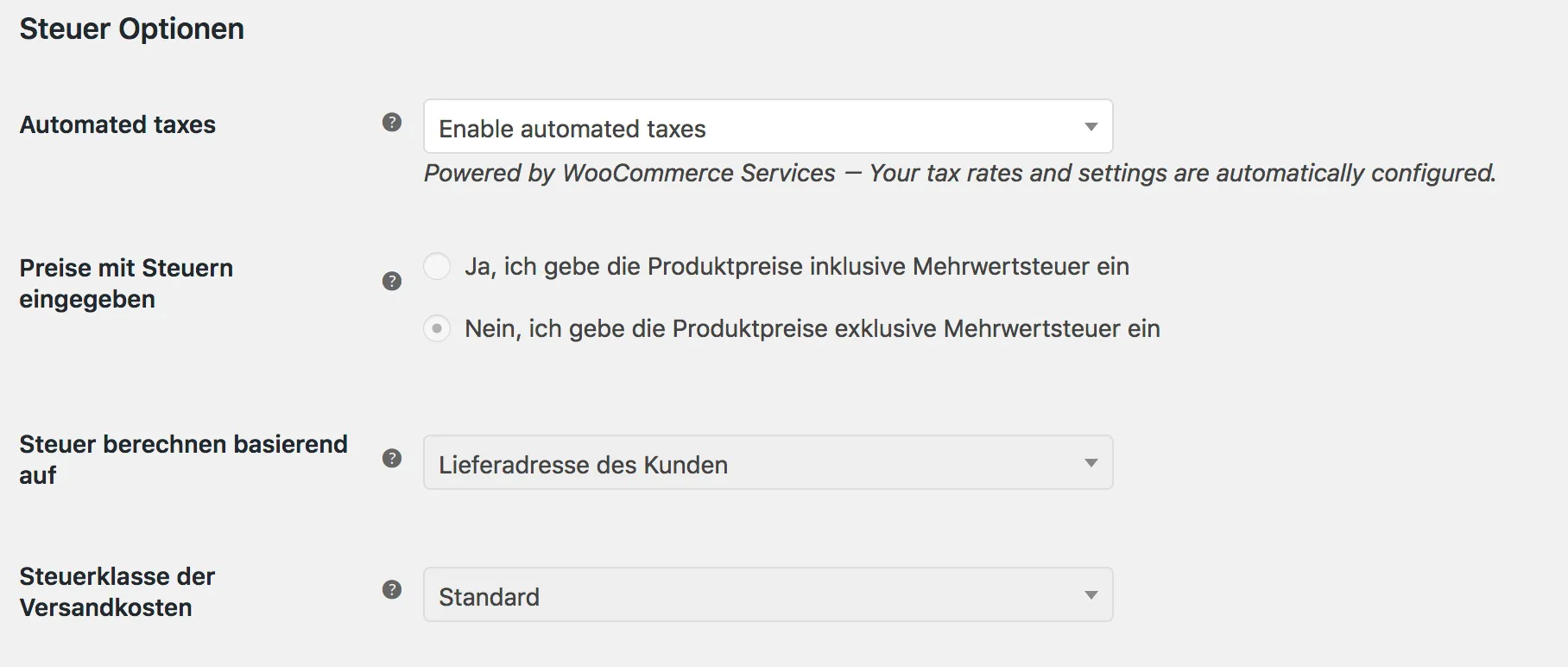Select radio button for prices exklusive Mehrwertsteuer

[x=437, y=328]
